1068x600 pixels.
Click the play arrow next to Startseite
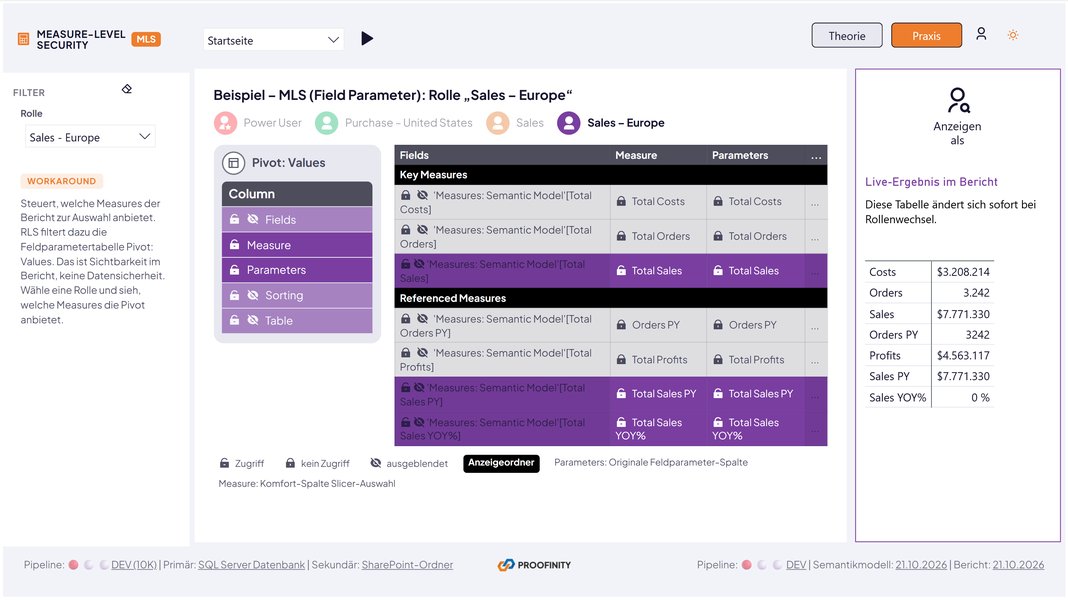tap(367, 39)
